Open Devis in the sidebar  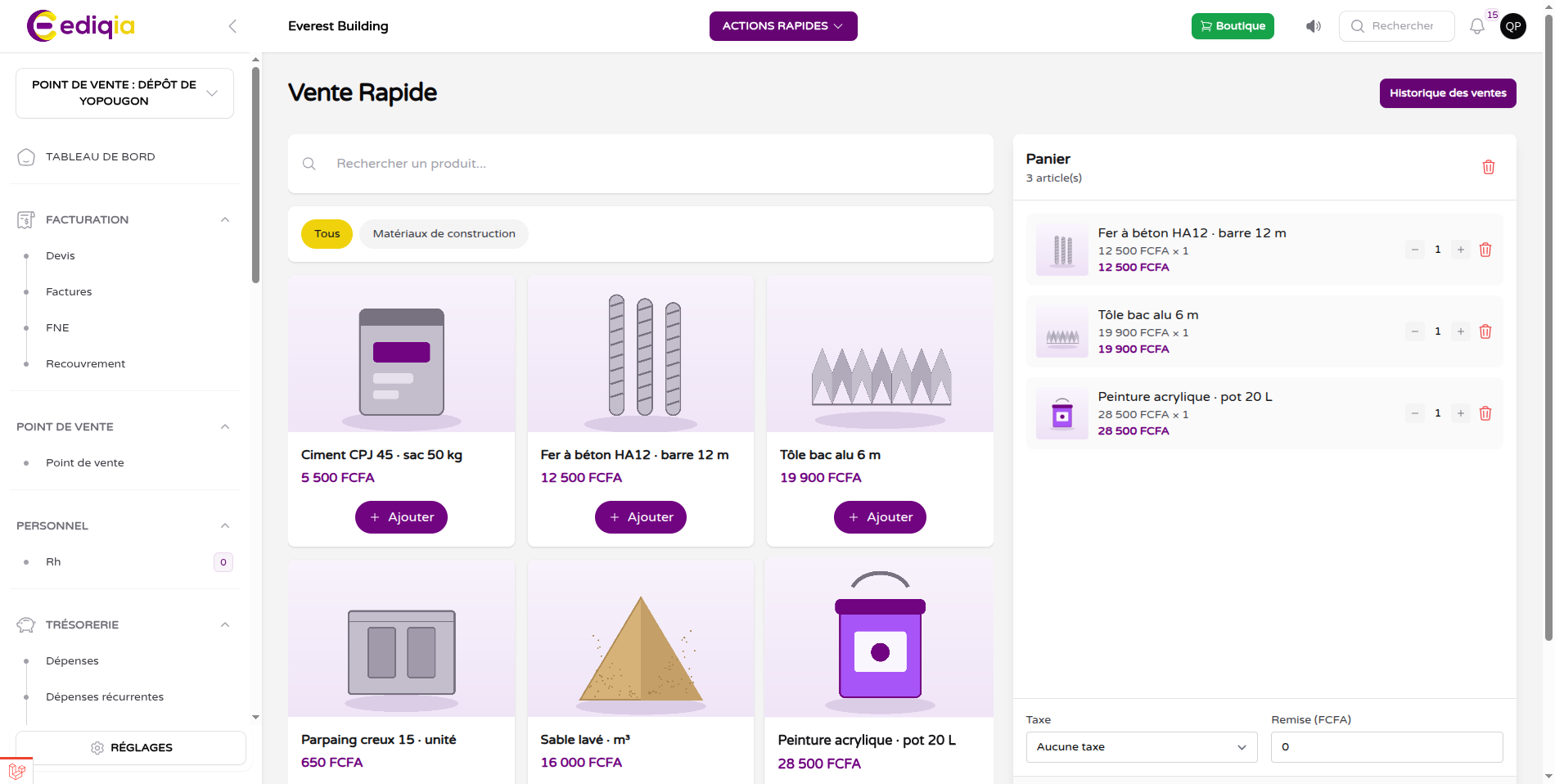tap(61, 256)
